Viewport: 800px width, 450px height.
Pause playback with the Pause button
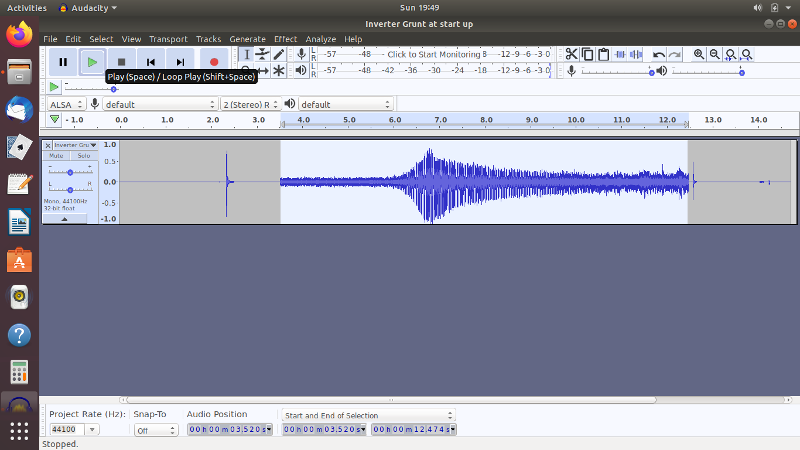click(63, 62)
